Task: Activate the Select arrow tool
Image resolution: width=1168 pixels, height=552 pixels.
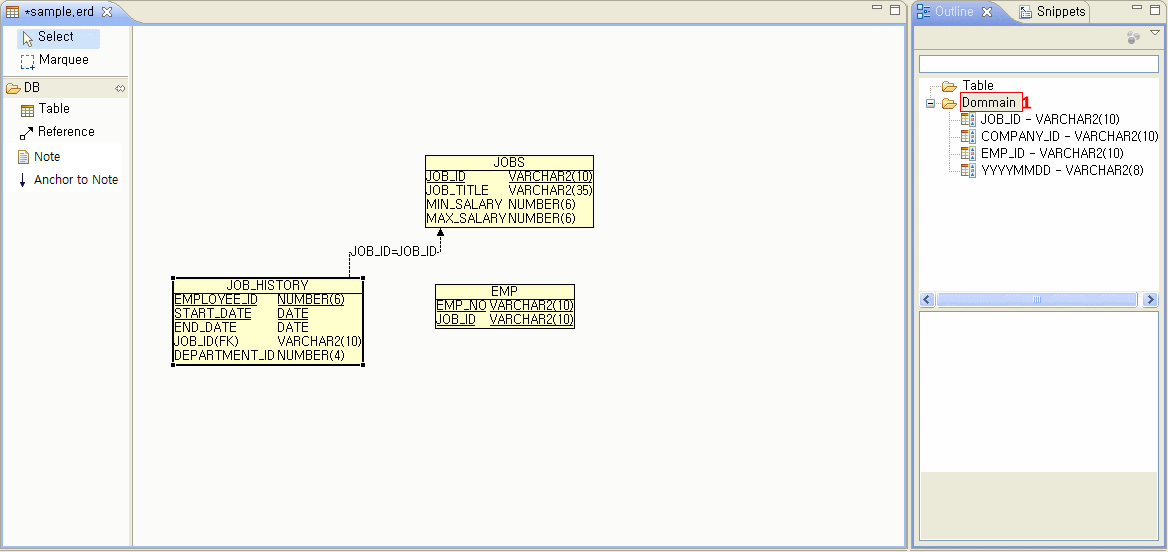Action: (x=55, y=37)
